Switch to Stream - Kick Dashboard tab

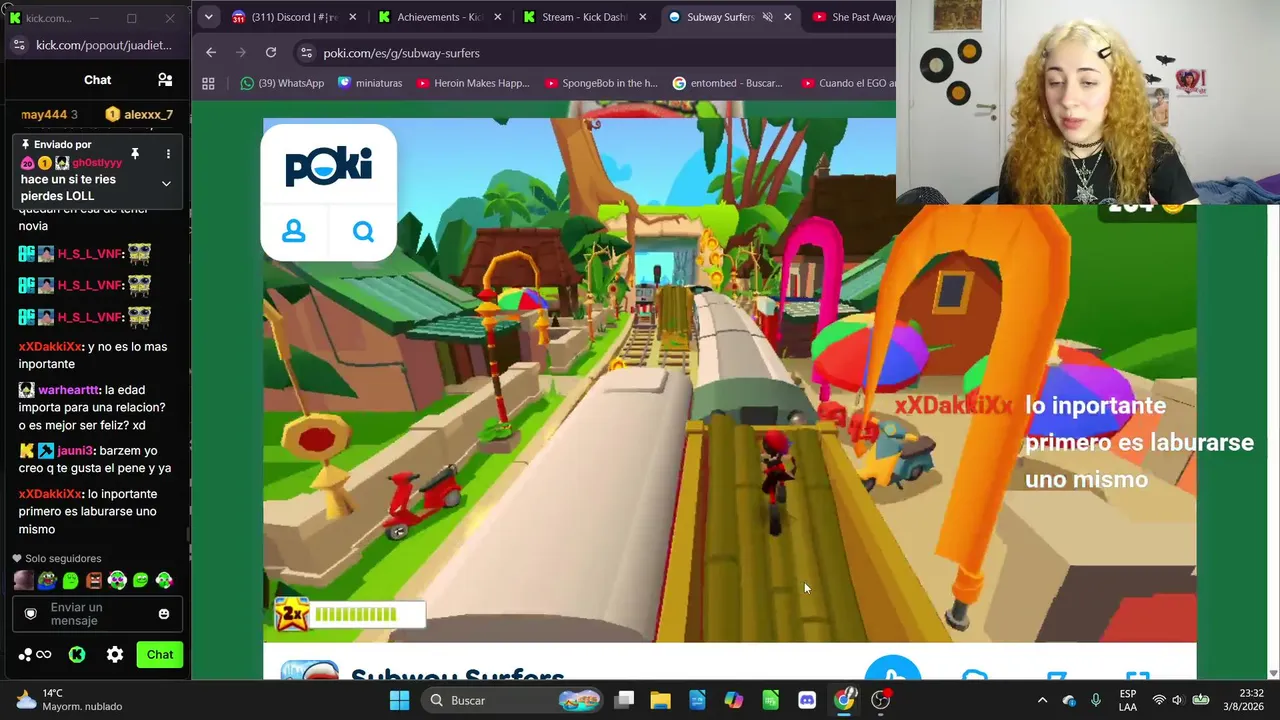coord(584,17)
